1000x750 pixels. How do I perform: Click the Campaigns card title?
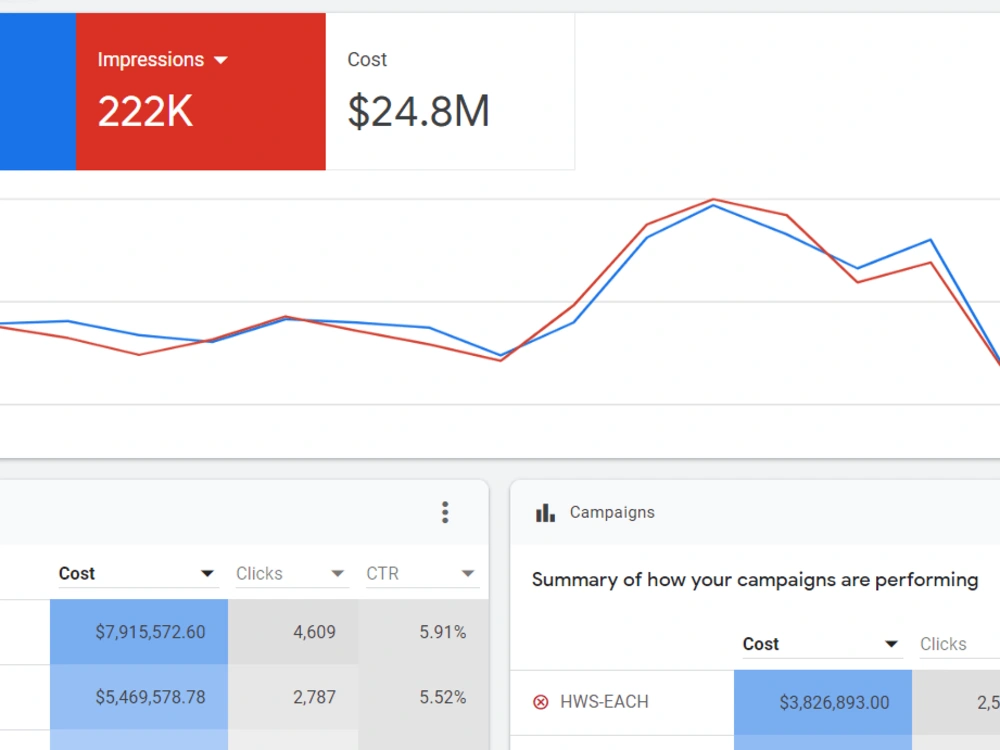612,513
